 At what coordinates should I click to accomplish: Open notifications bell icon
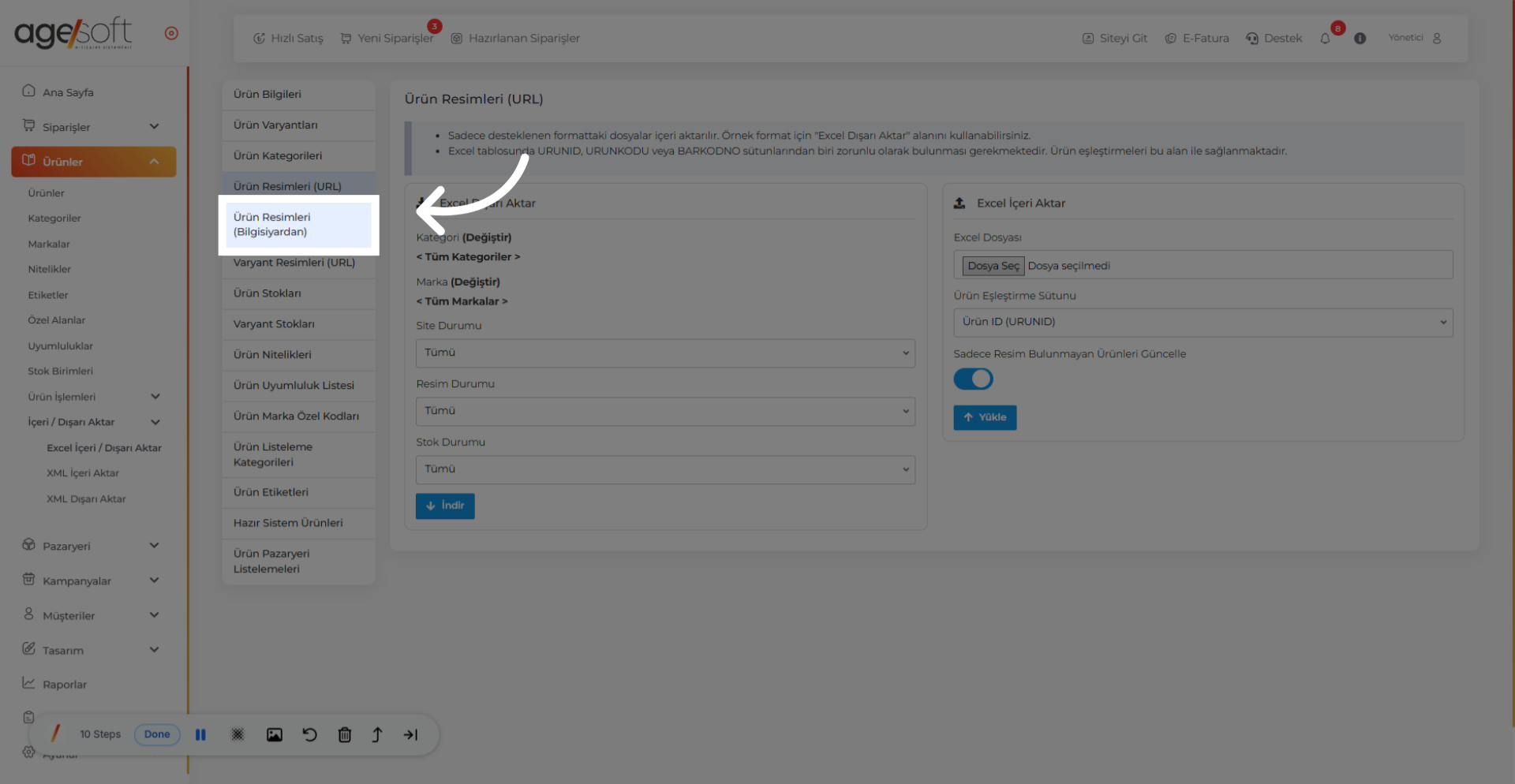coord(1325,39)
